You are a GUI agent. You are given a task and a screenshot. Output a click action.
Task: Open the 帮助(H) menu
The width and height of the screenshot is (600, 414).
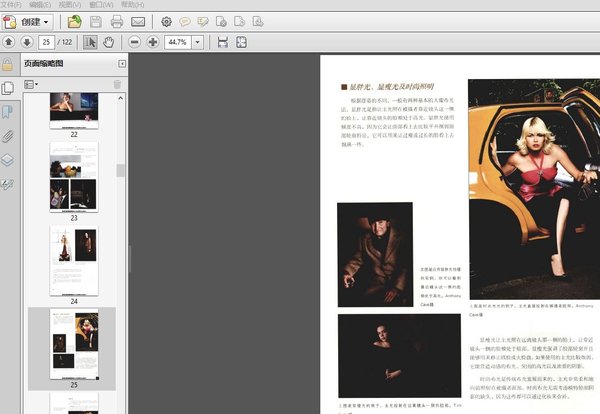[x=130, y=4]
